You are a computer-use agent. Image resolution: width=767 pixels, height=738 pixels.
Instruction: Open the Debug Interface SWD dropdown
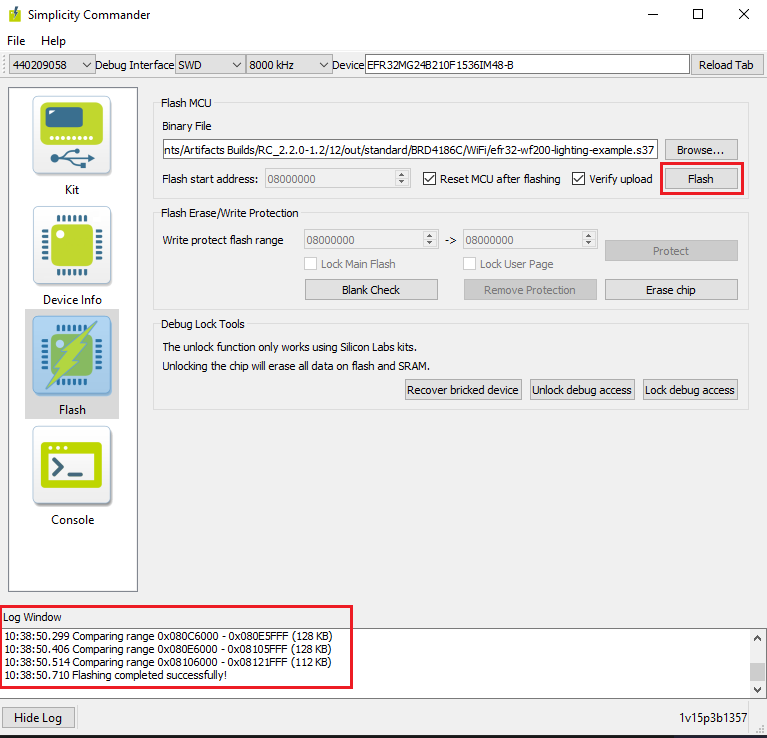[209, 65]
